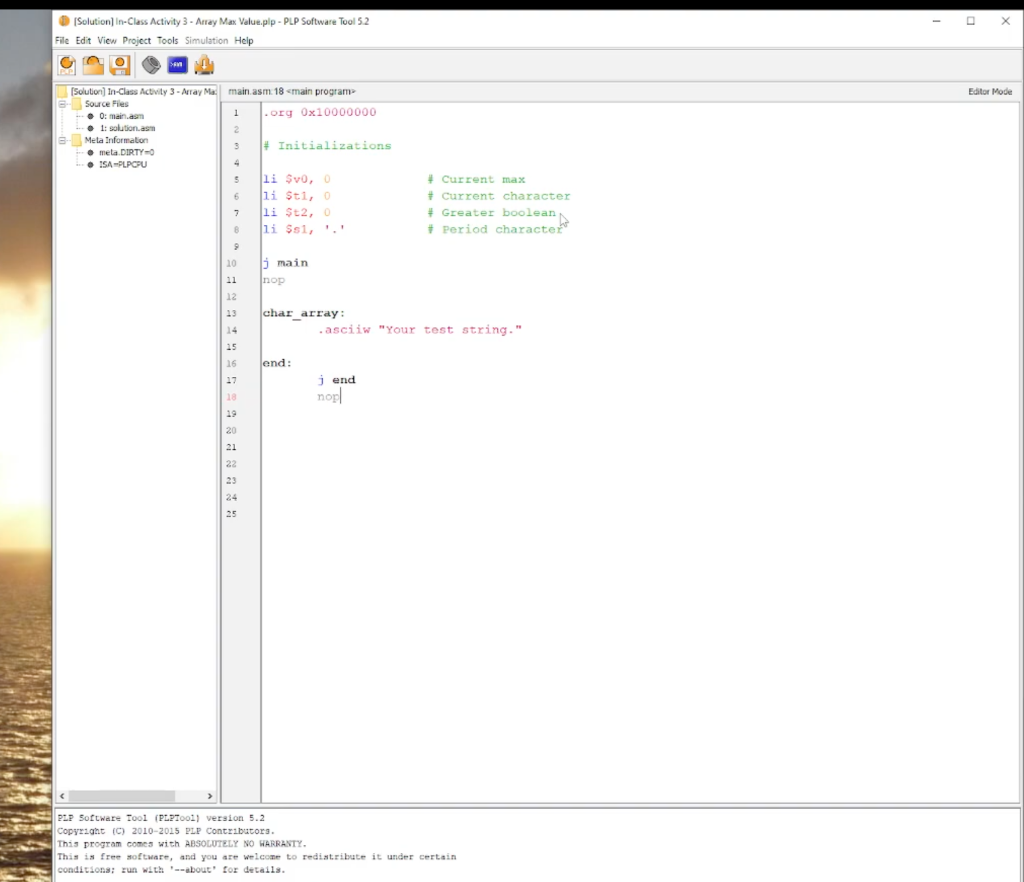Click the Meta Information folder icon

(79, 140)
